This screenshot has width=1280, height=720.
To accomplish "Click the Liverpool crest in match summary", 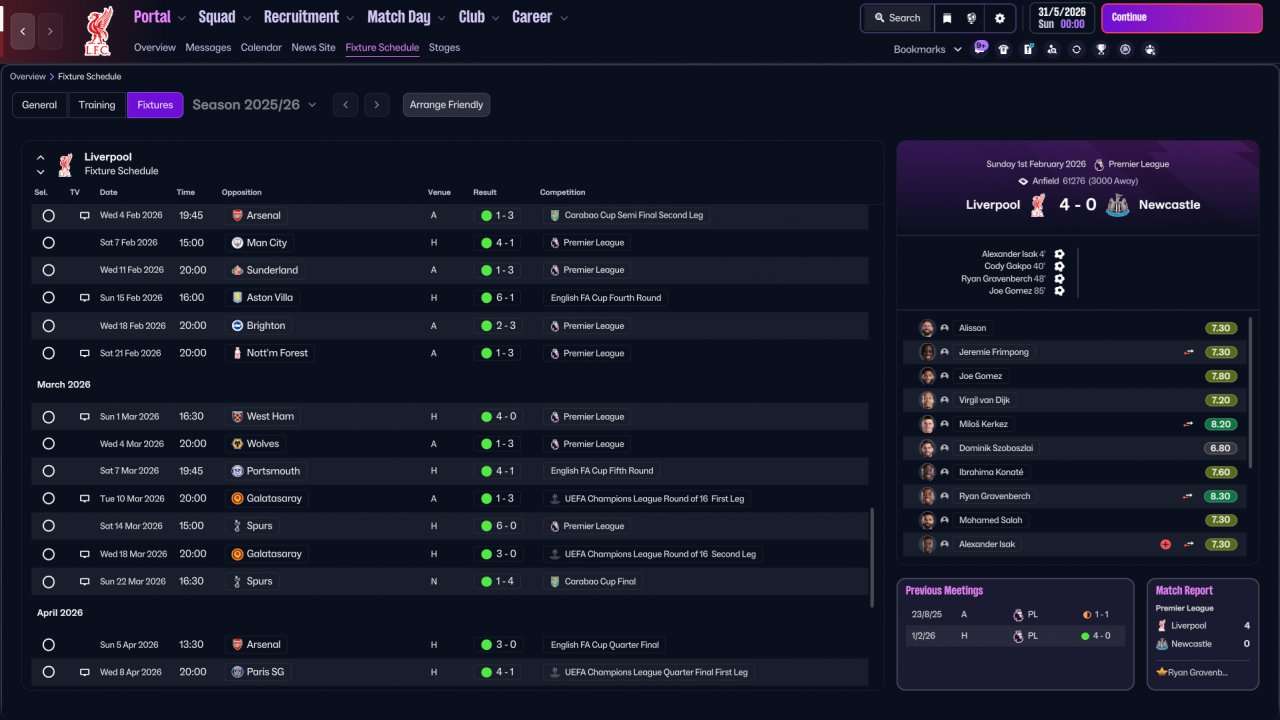I will 1038,205.
